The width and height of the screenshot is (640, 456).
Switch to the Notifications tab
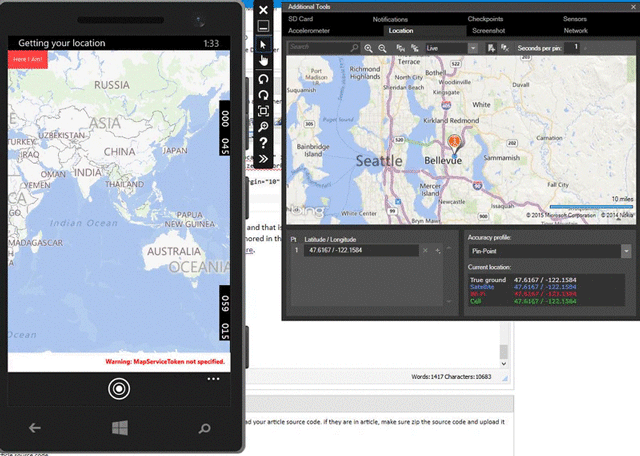point(390,19)
